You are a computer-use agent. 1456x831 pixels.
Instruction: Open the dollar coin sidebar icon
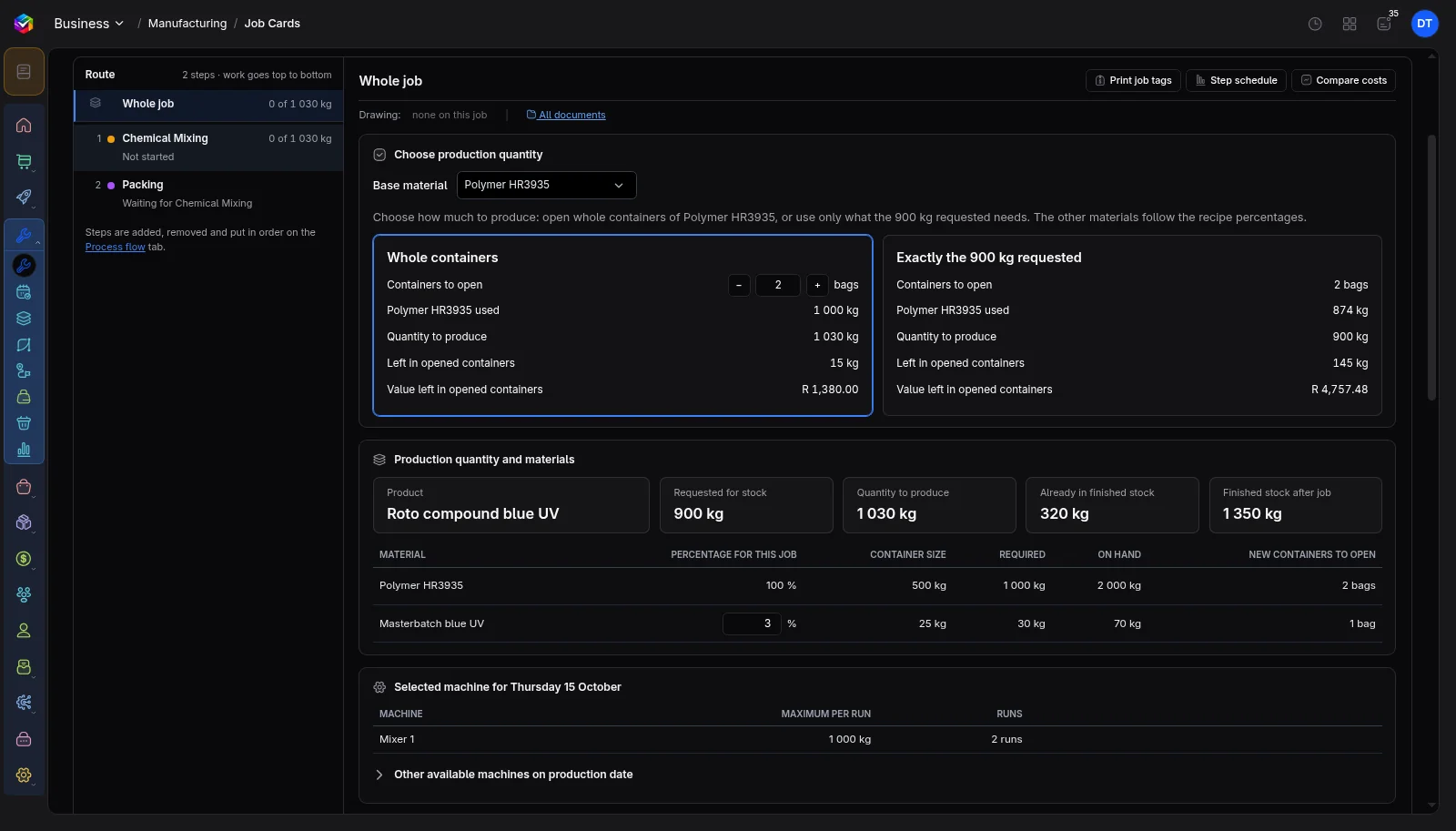[24, 559]
